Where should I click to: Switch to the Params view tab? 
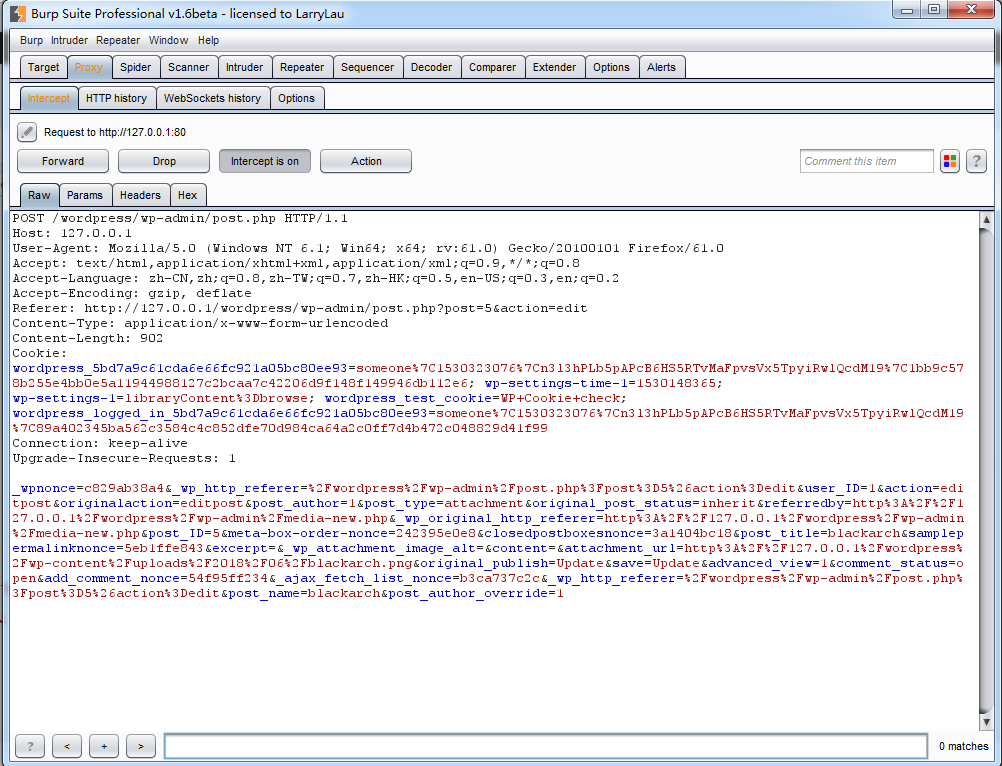pyautogui.click(x=84, y=195)
